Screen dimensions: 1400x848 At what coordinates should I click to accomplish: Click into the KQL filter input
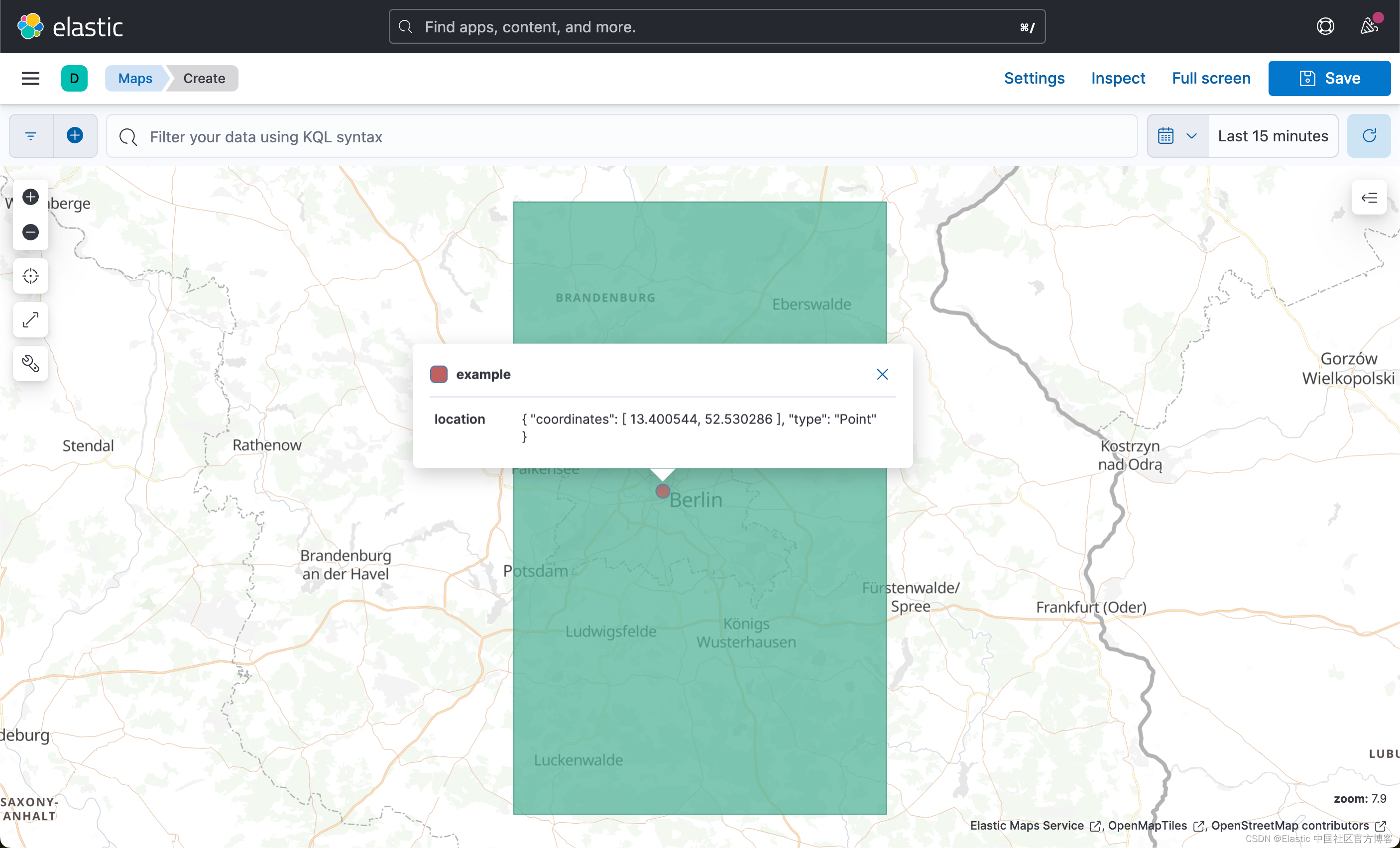pyautogui.click(x=398, y=136)
